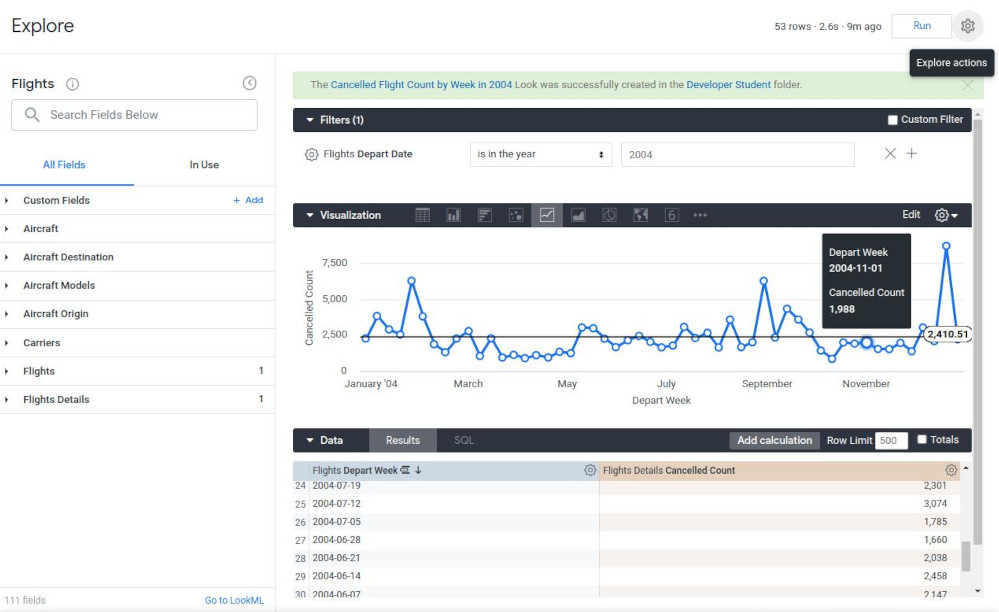Select the Single value visualization icon
This screenshot has height=612, width=999.
[x=672, y=215]
